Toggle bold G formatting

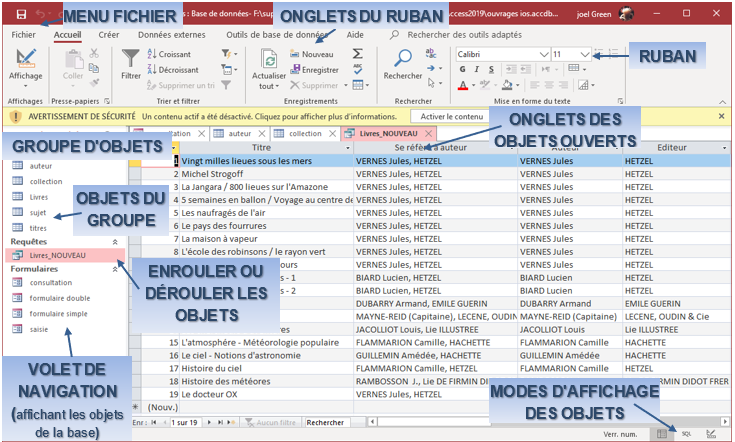[x=463, y=69]
